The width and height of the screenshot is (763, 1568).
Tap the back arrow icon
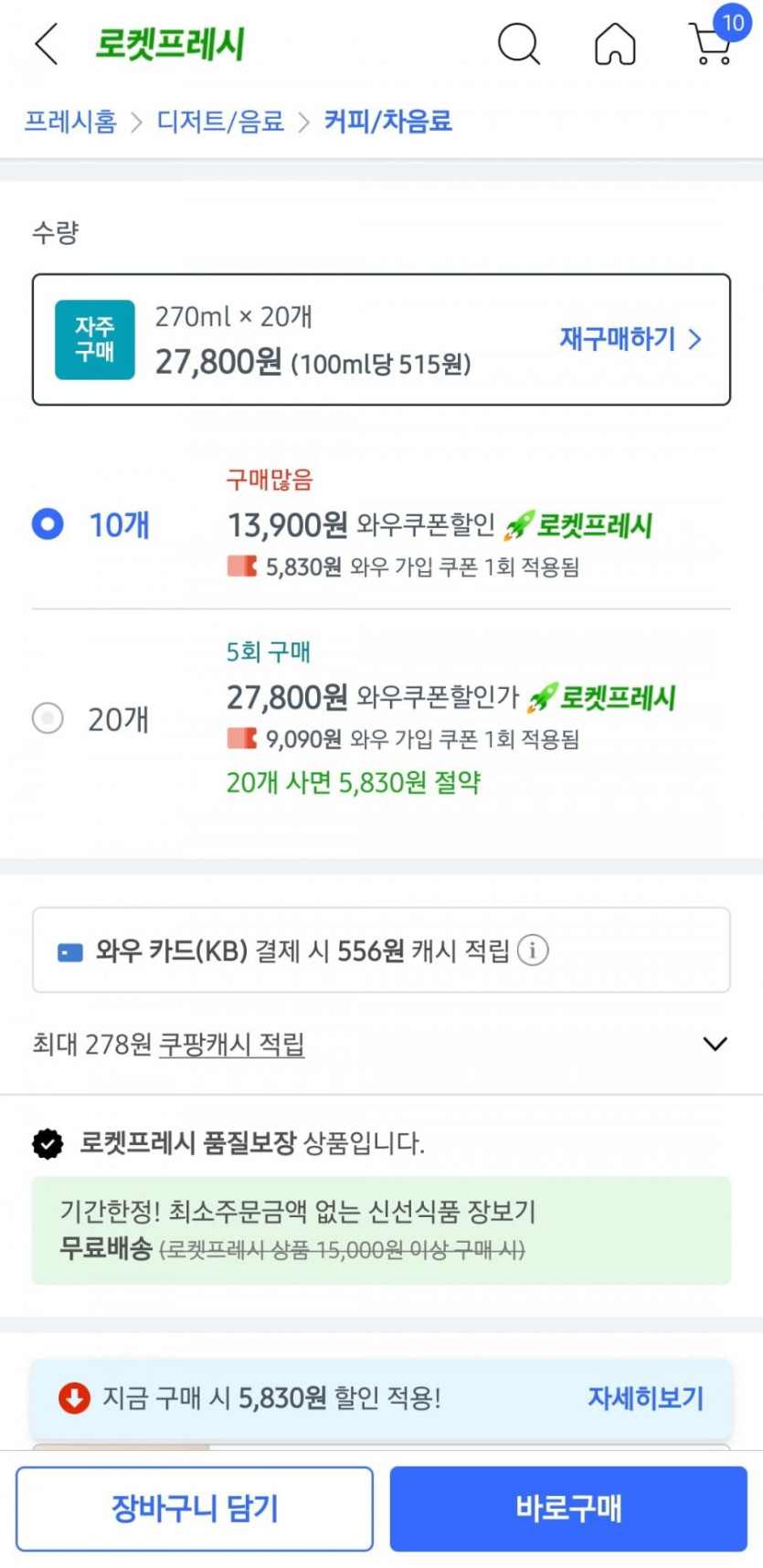point(47,44)
